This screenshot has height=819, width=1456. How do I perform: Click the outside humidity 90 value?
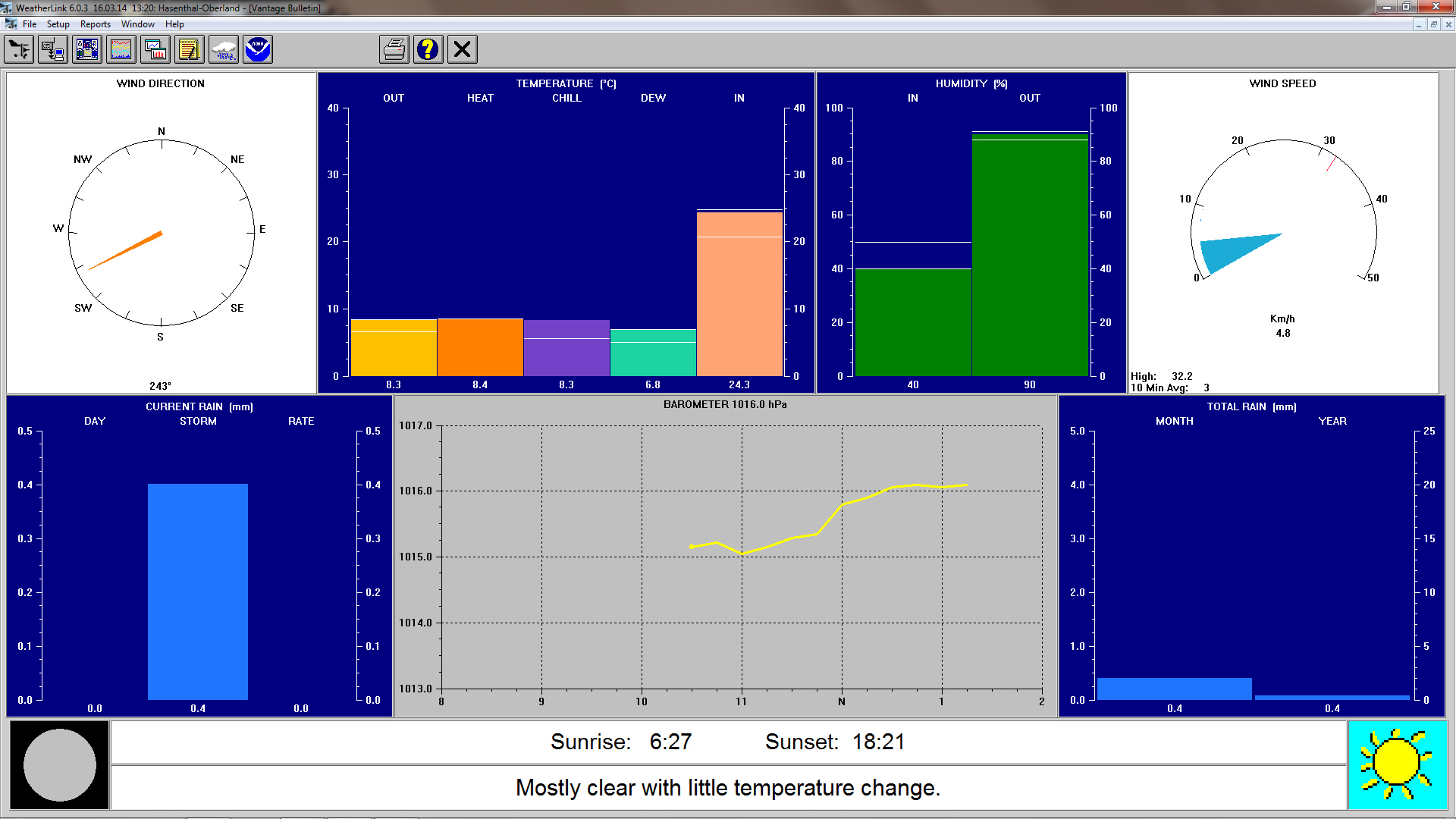click(x=1030, y=384)
